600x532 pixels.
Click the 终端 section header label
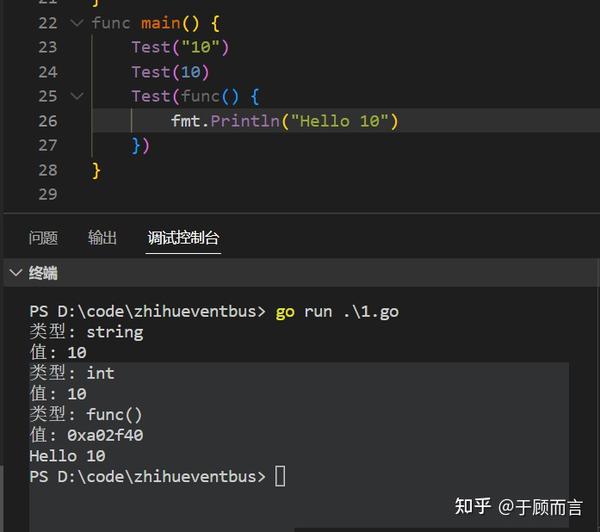pyautogui.click(x=43, y=273)
